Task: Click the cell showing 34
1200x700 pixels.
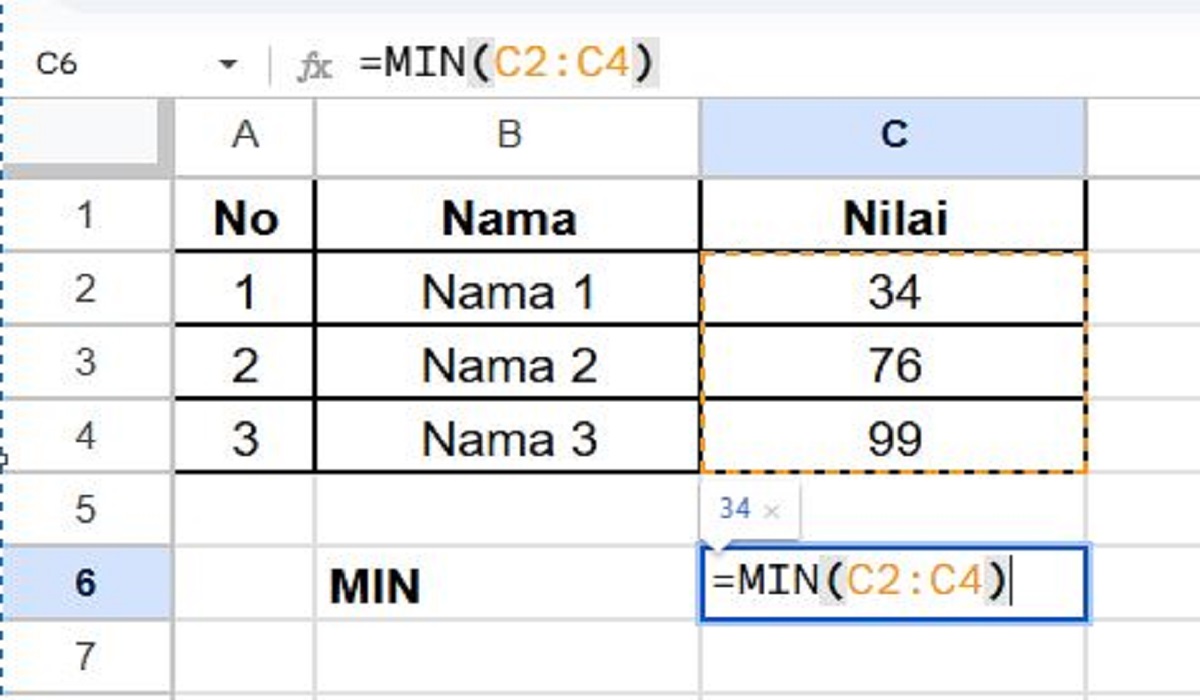Action: [x=893, y=292]
